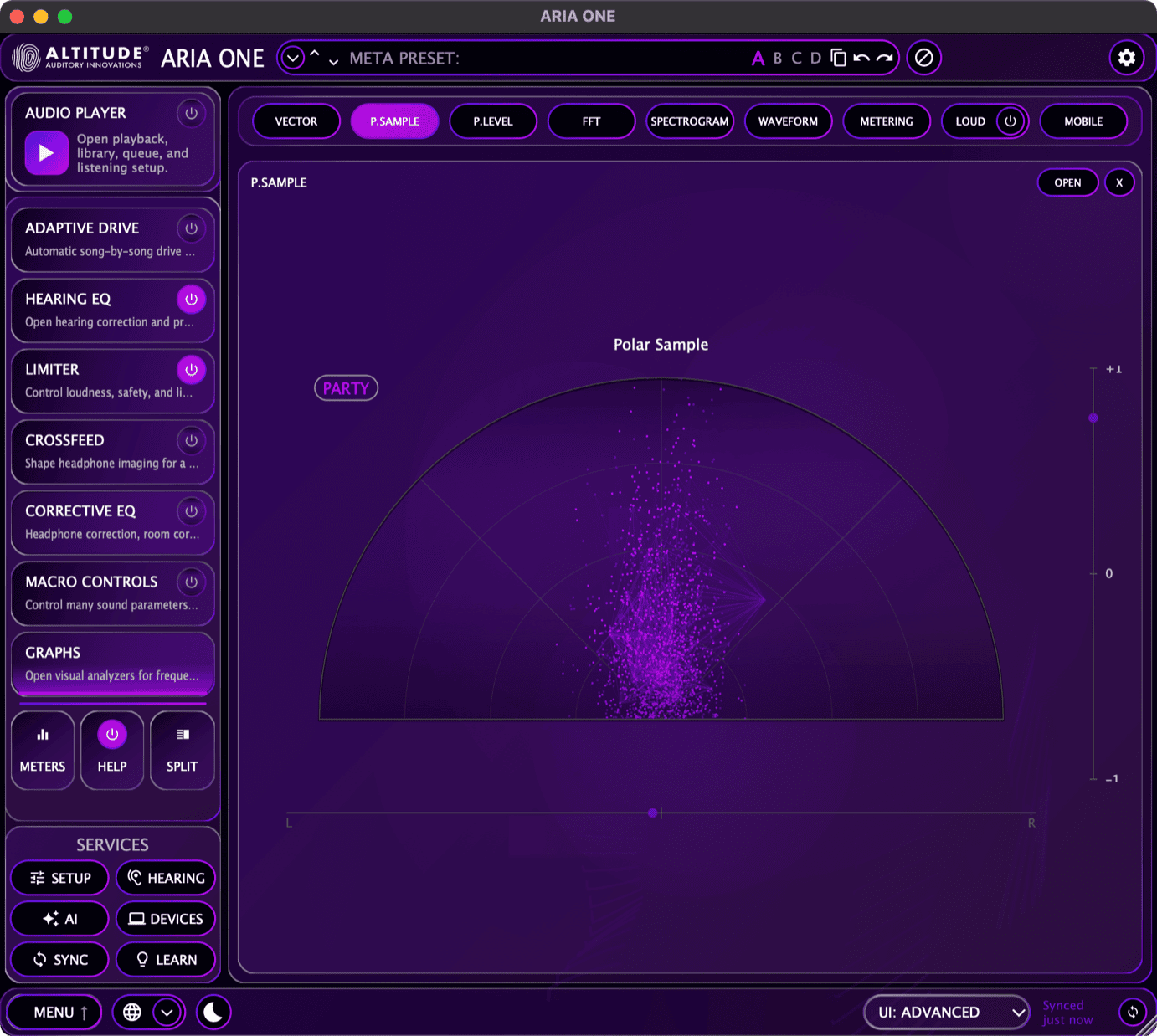Image resolution: width=1157 pixels, height=1036 pixels.
Task: Close the P.SAMPLE panel with X
Action: pyautogui.click(x=1119, y=182)
